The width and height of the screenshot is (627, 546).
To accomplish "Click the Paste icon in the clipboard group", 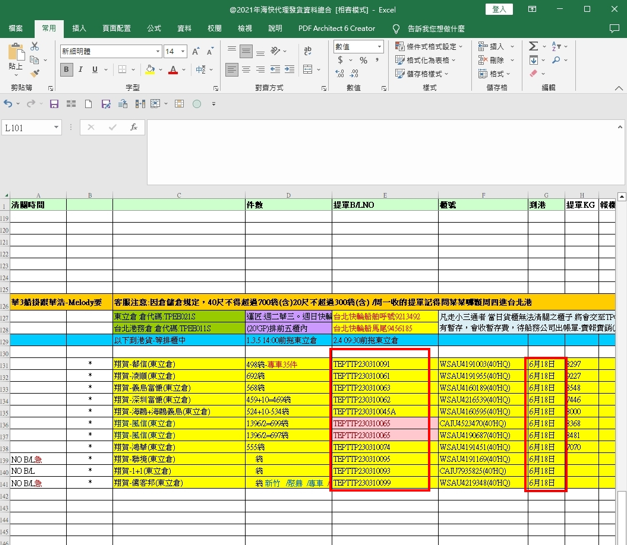I will [x=15, y=55].
